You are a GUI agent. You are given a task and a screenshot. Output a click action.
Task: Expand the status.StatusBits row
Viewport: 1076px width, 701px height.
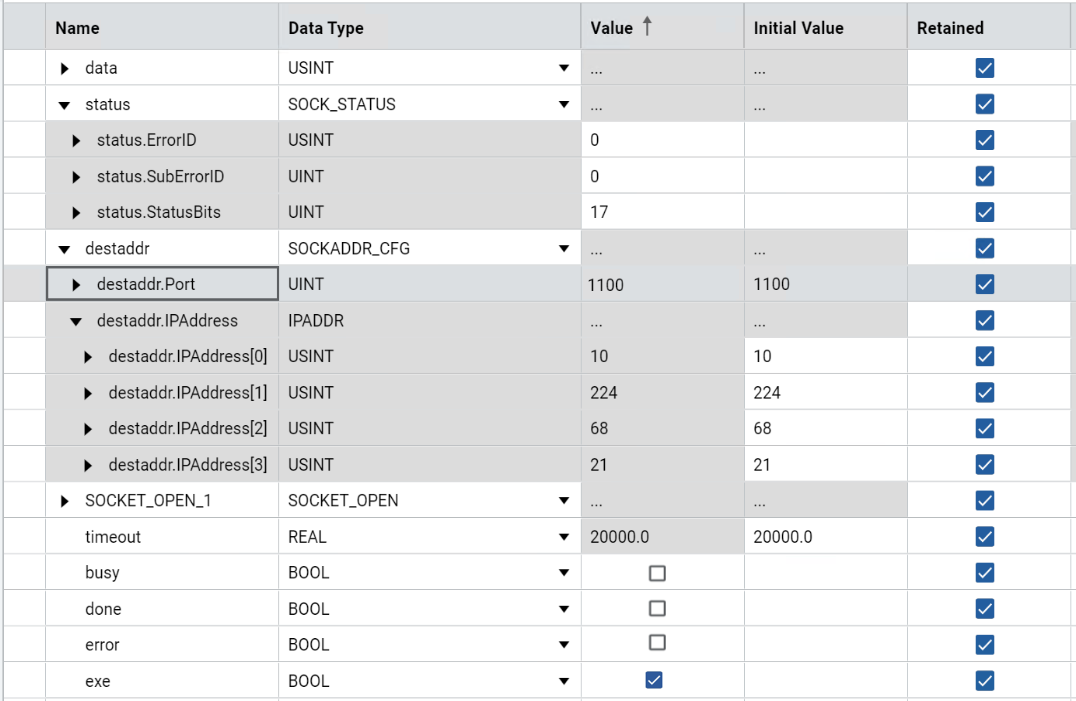76,213
